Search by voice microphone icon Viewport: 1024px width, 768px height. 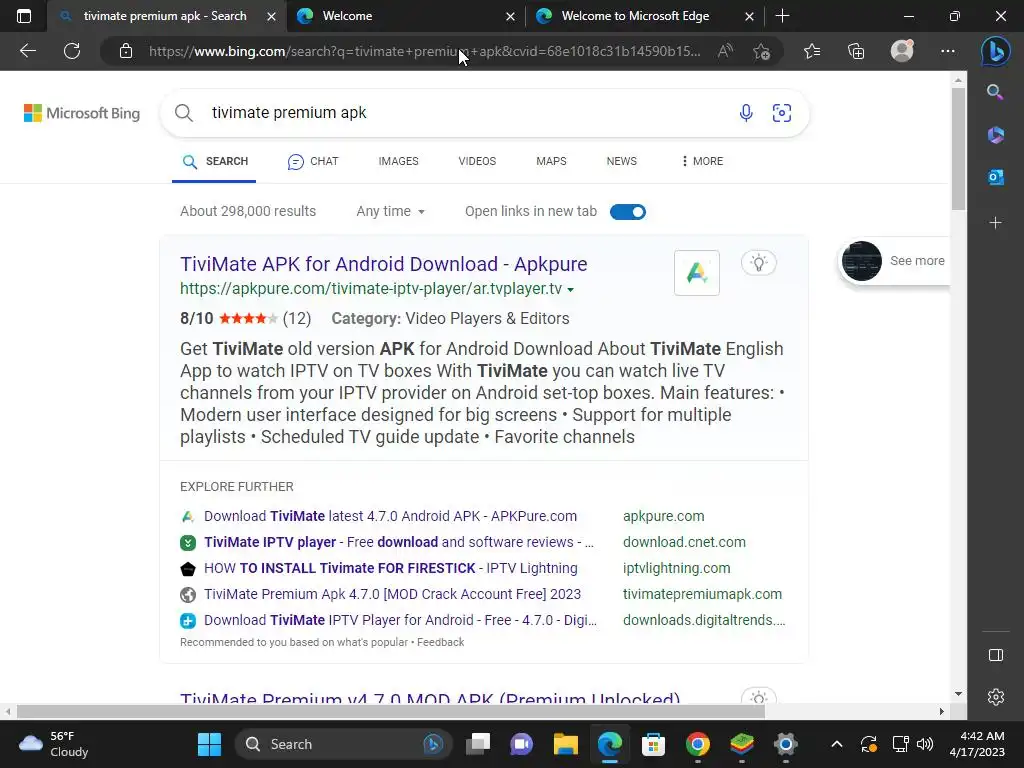[746, 113]
